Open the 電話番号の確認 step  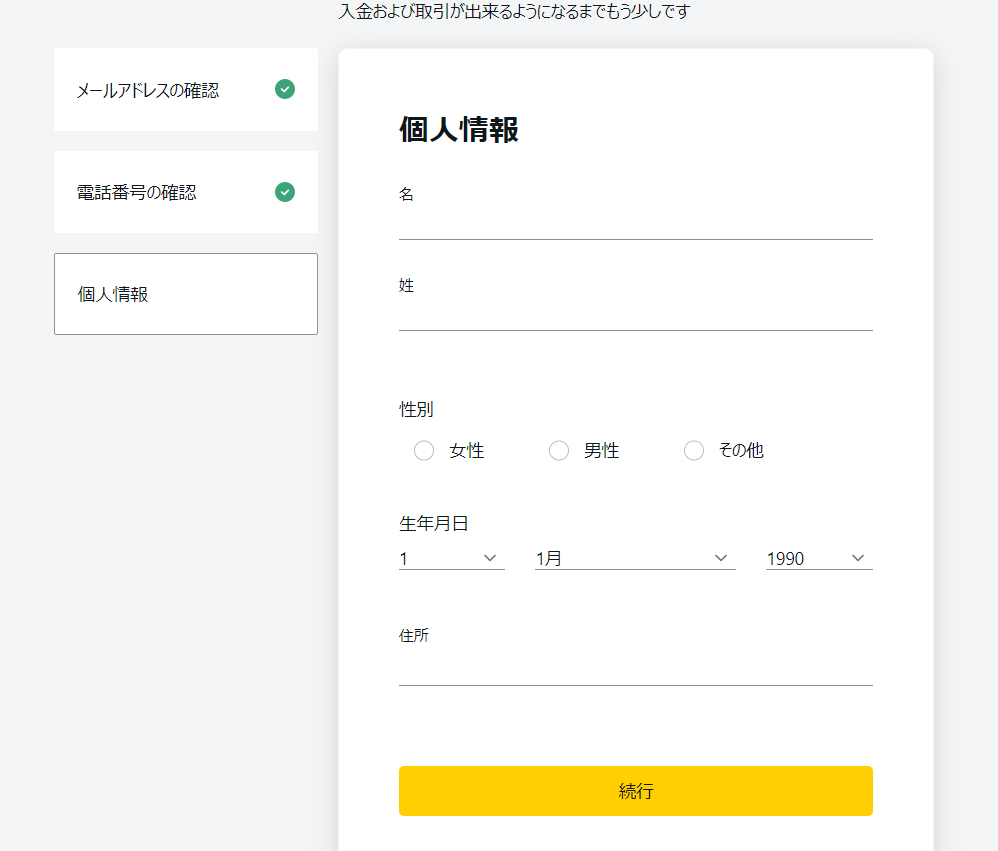[x=186, y=192]
